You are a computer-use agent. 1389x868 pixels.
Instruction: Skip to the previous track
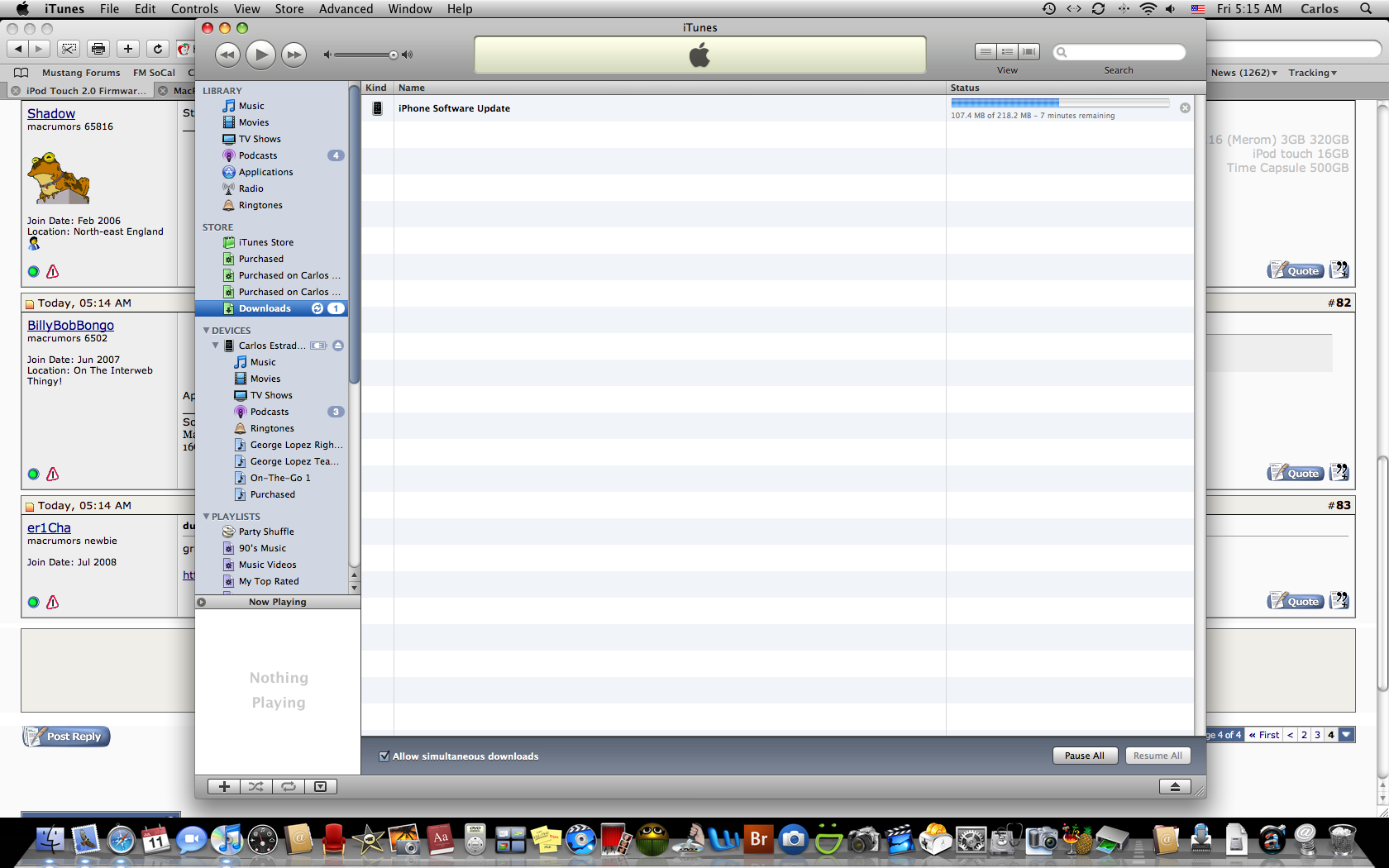[227, 55]
